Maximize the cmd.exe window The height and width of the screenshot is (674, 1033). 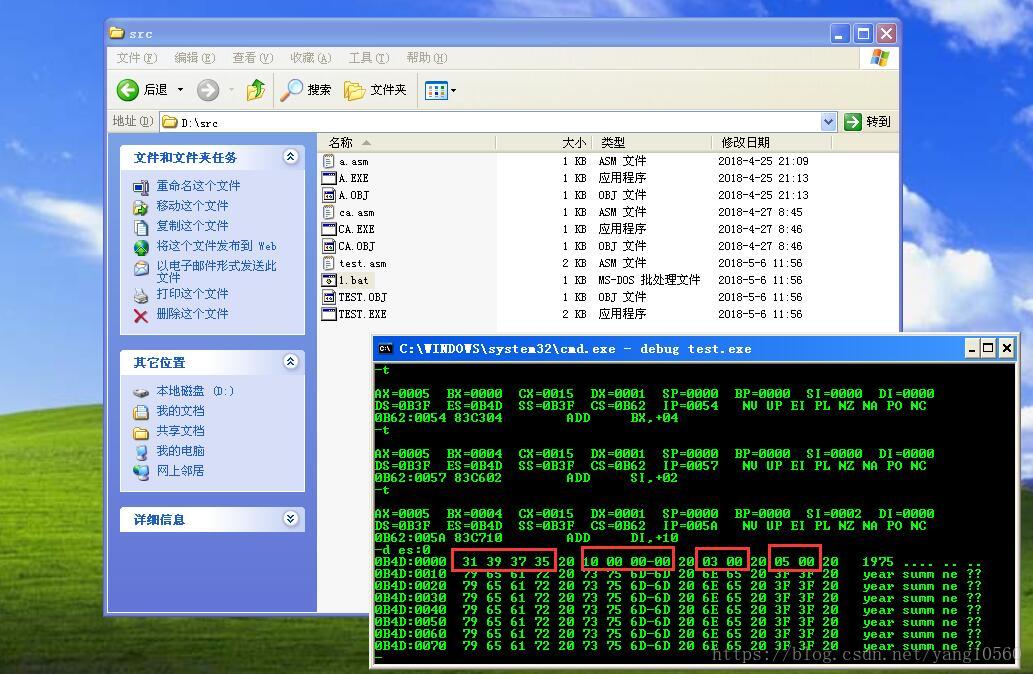coord(988,348)
